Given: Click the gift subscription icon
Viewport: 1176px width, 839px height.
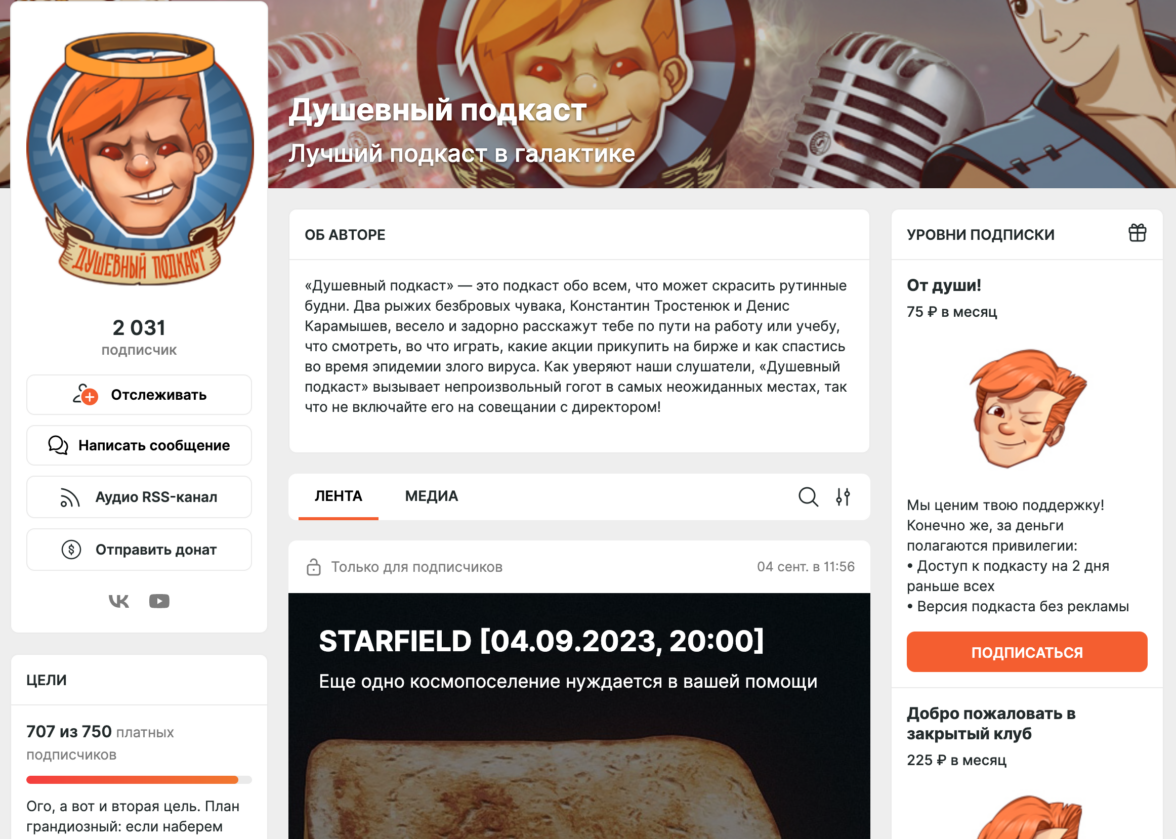Looking at the screenshot, I should [x=1137, y=233].
